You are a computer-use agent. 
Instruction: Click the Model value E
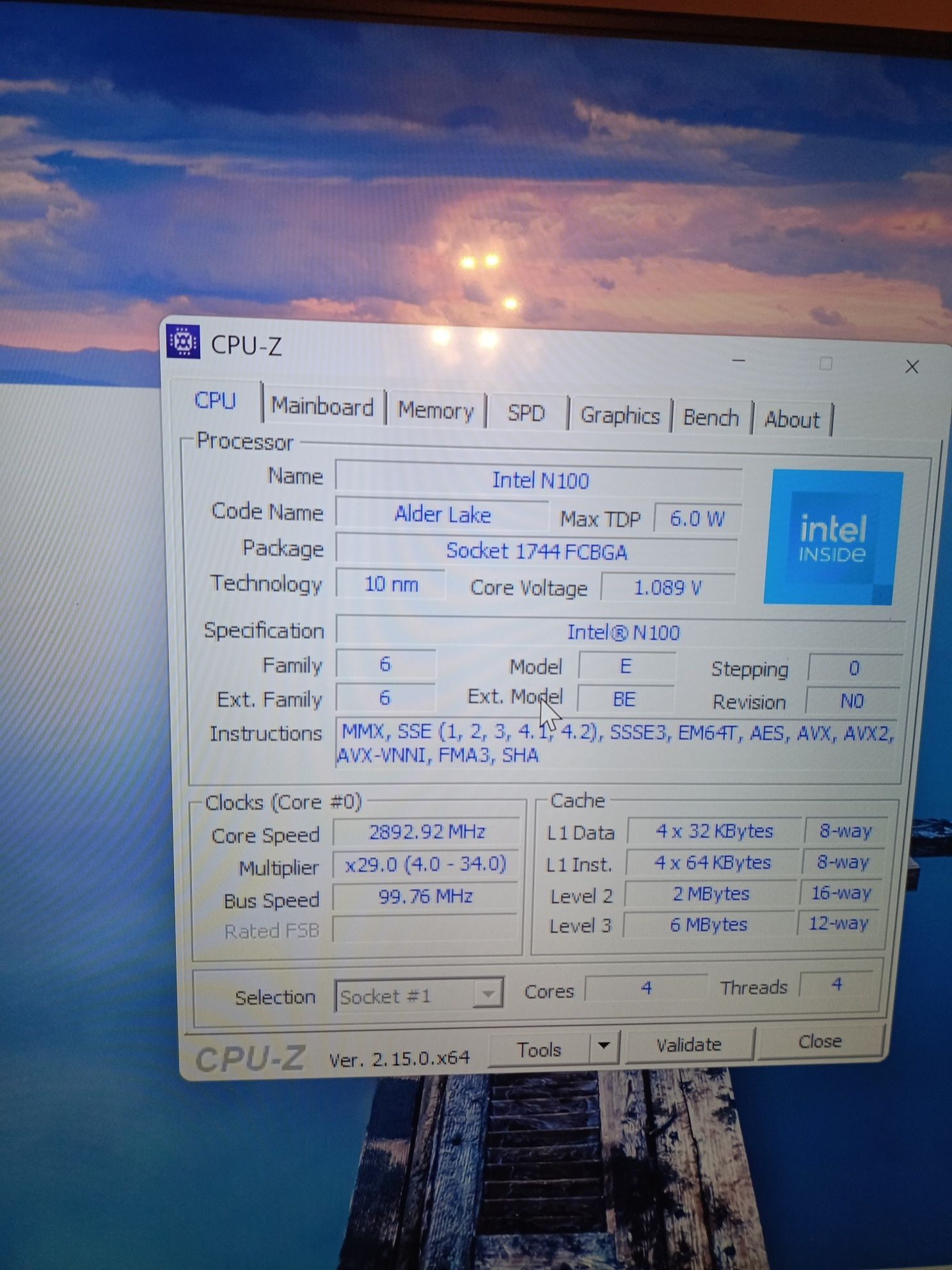pyautogui.click(x=626, y=666)
